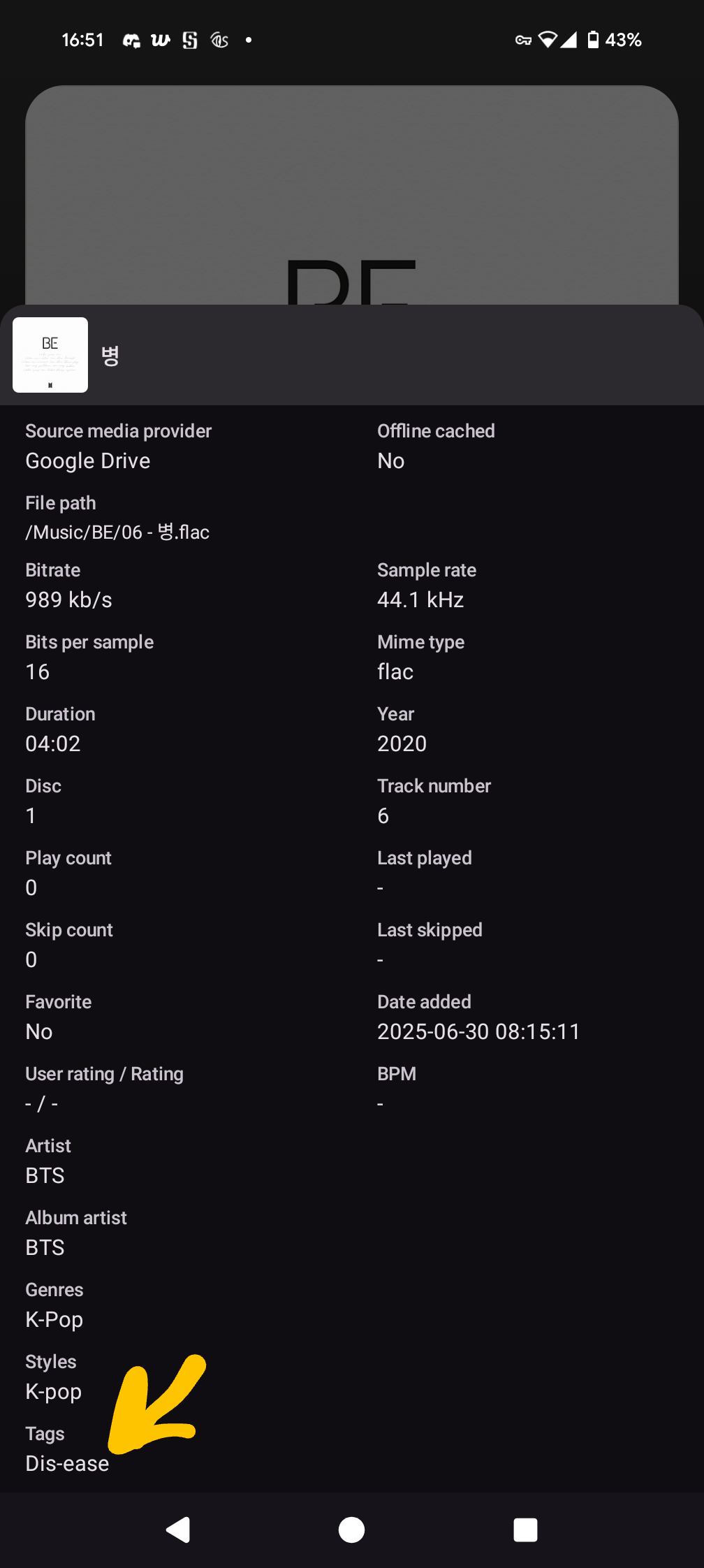Select the BTS album artist value
704x1568 pixels.
pyautogui.click(x=45, y=1247)
